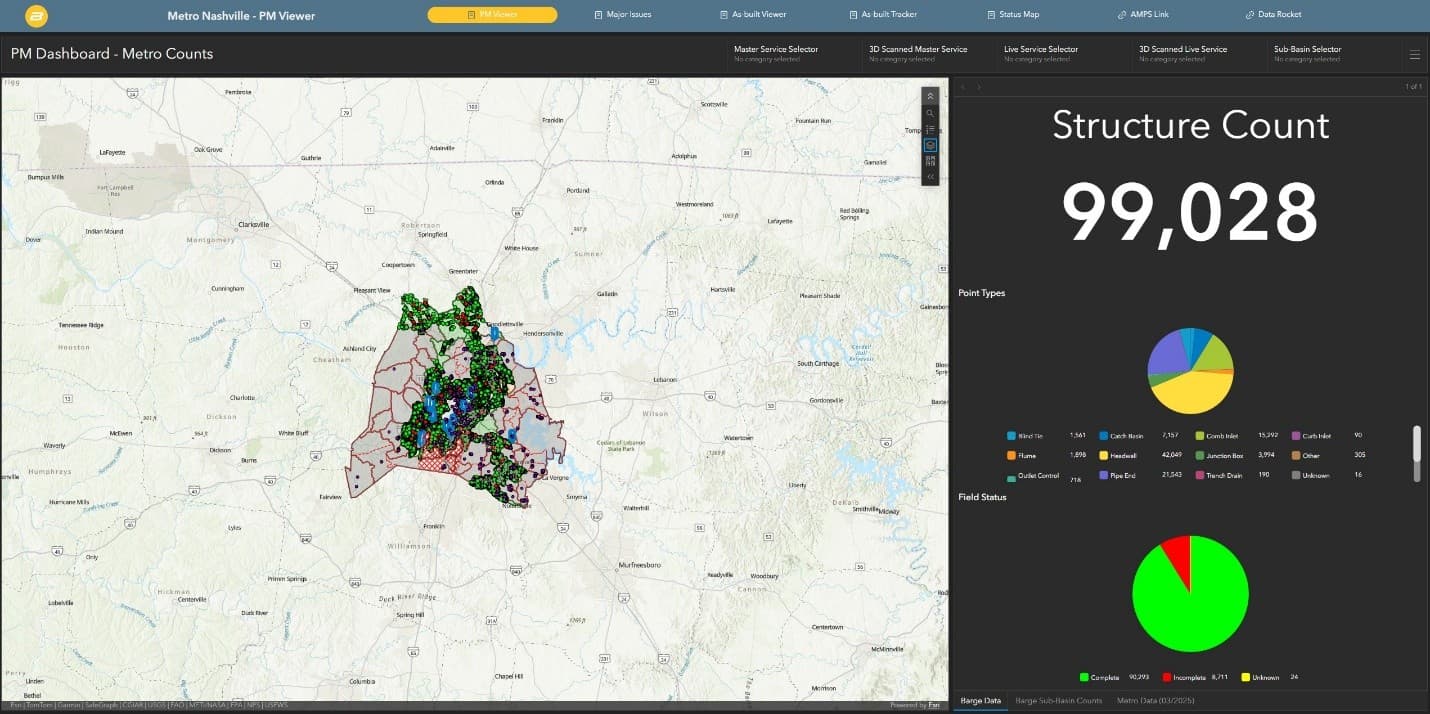This screenshot has width=1430, height=714.
Task: Go to previous page arrow above Structure Count
Action: pos(963,87)
